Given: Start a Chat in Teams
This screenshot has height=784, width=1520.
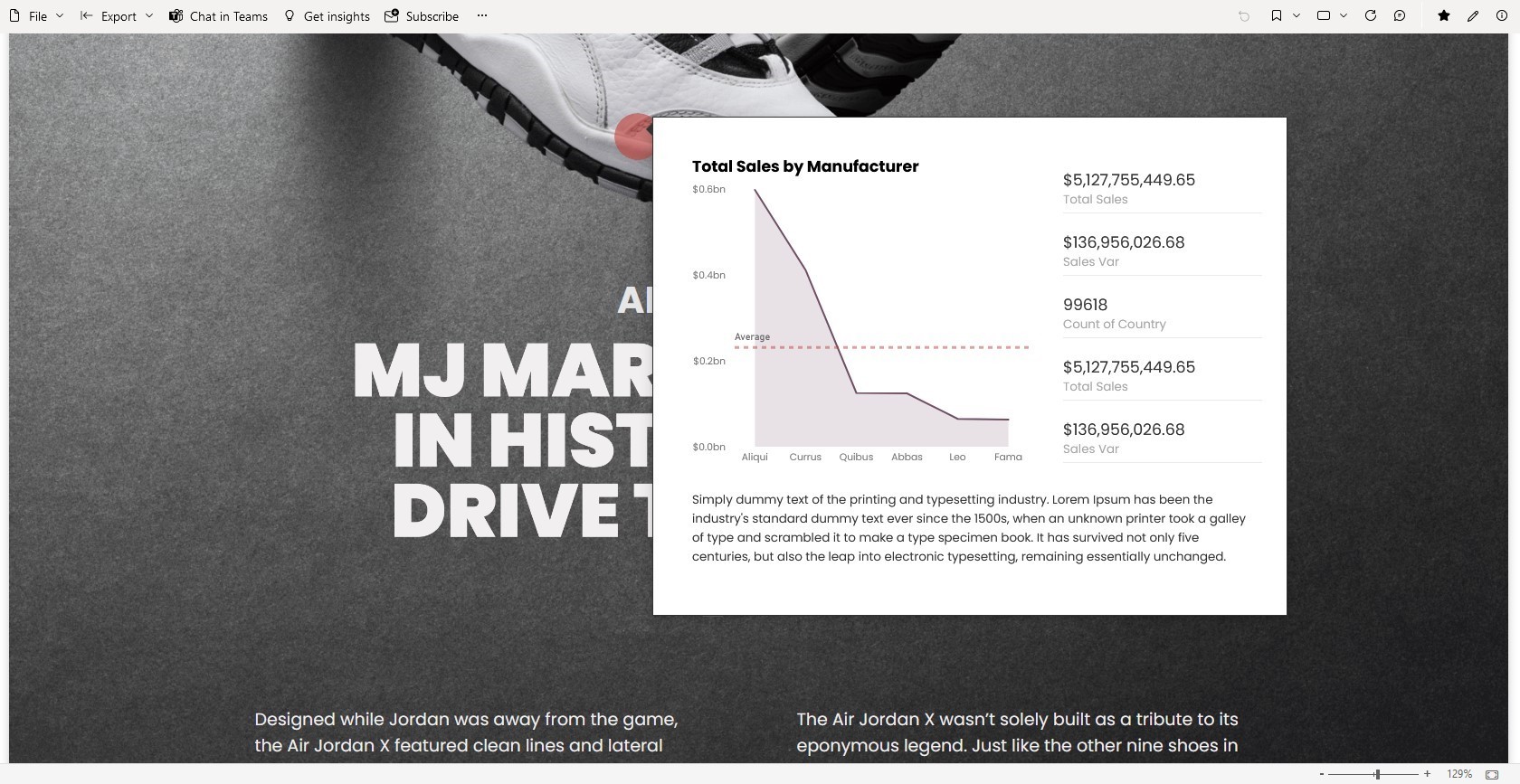Looking at the screenshot, I should (218, 16).
